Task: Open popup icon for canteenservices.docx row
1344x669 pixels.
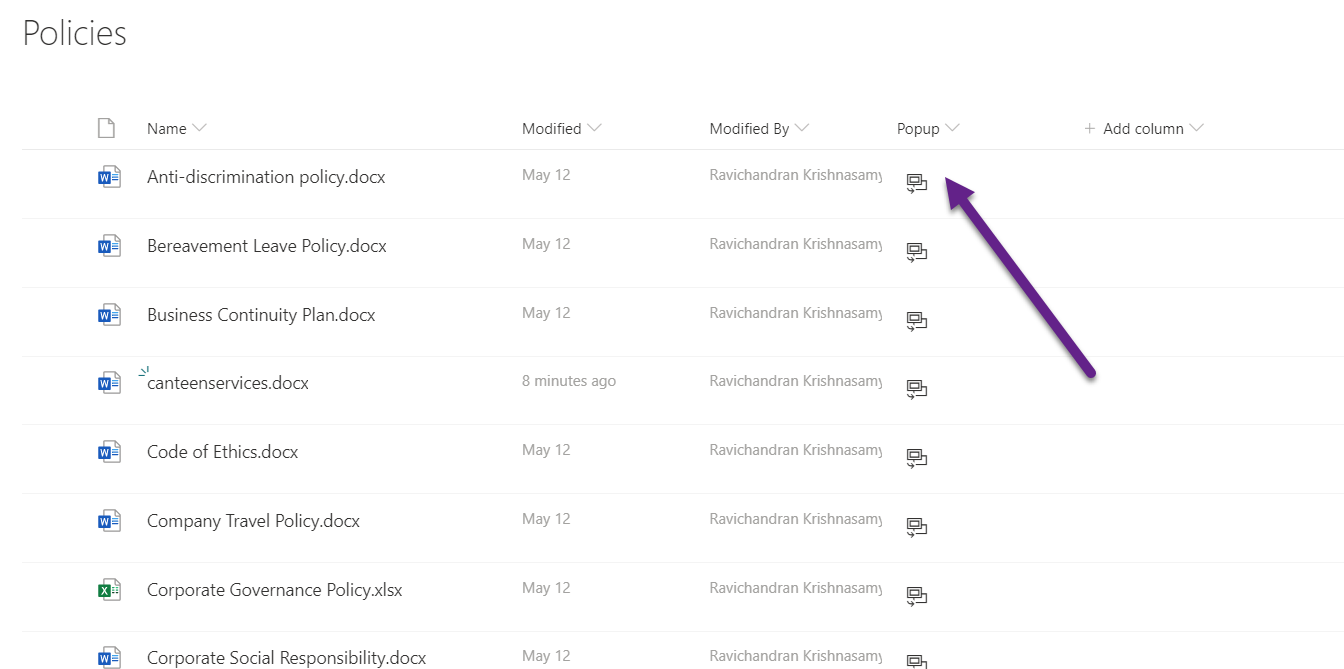Action: [x=916, y=389]
